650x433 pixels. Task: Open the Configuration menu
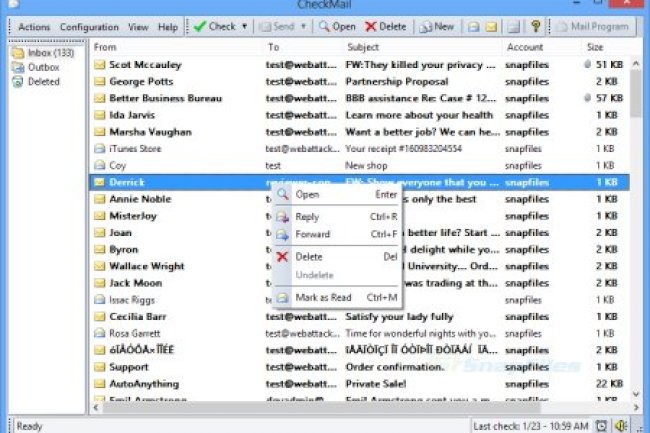tap(89, 27)
